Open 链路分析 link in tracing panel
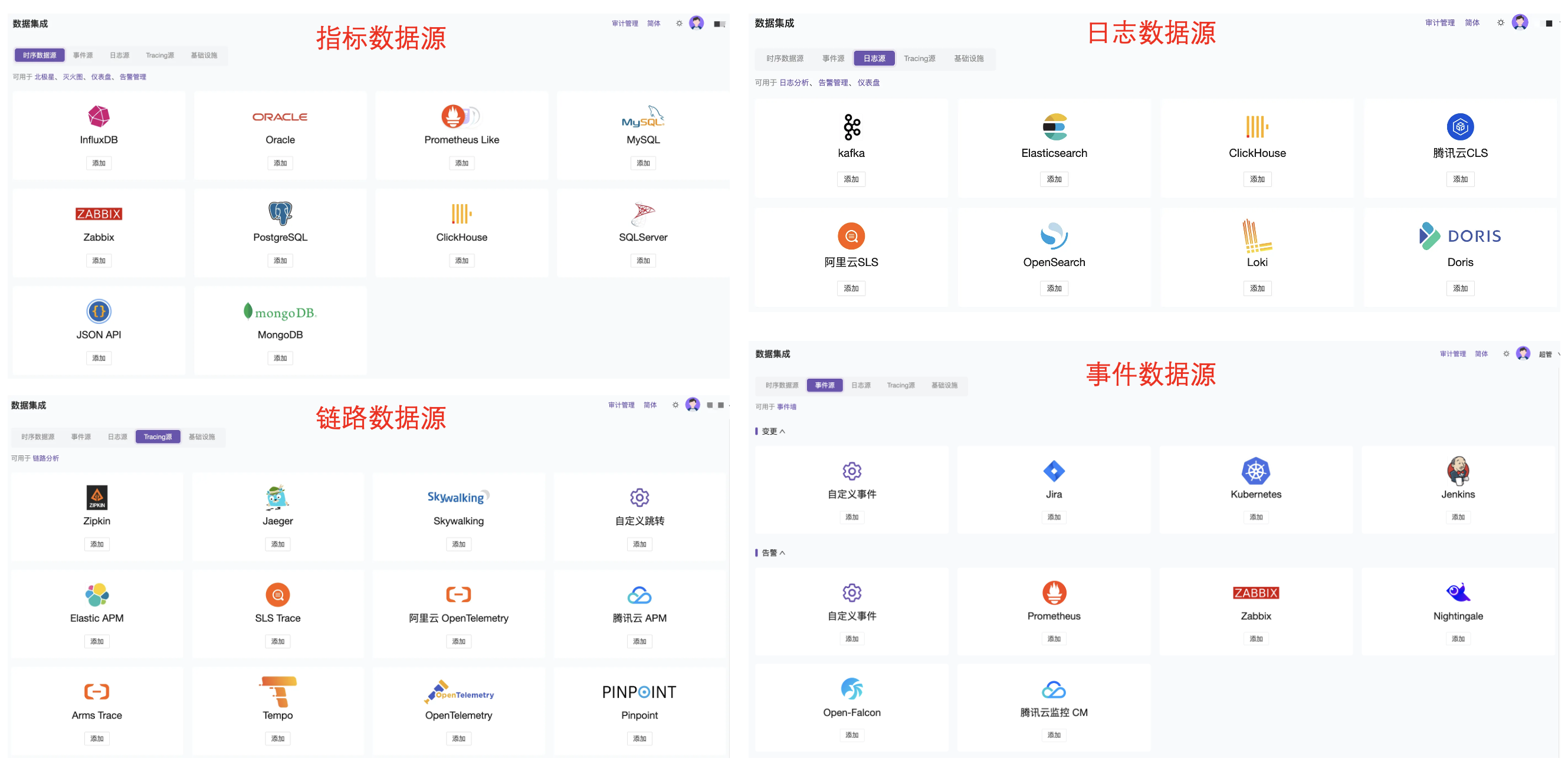This screenshot has width=1568, height=768. [x=45, y=458]
